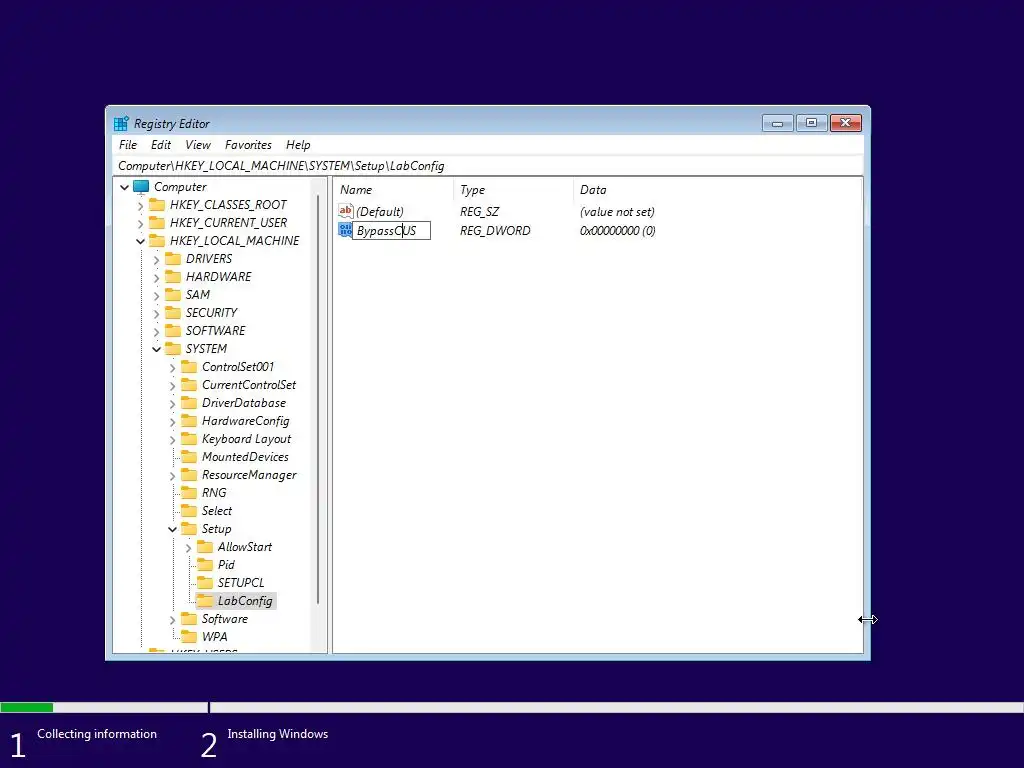Screen dimensions: 1024x768
Task: Collapse the SYSTEM key
Action: coord(156,349)
